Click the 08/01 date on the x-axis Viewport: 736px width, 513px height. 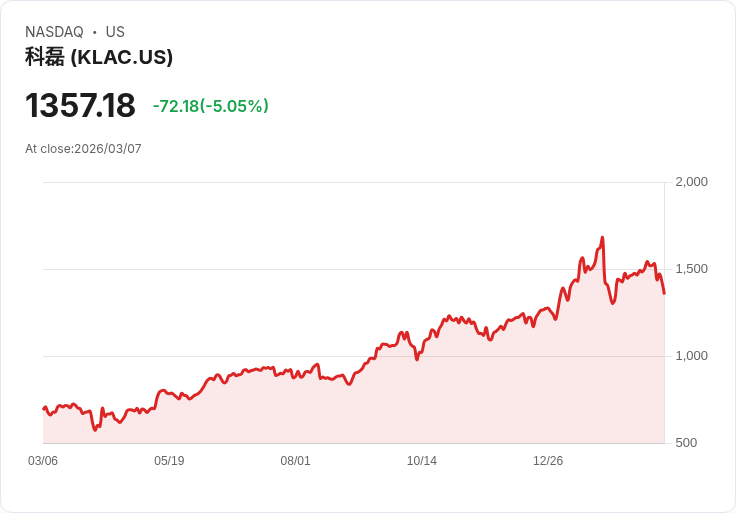pos(295,461)
